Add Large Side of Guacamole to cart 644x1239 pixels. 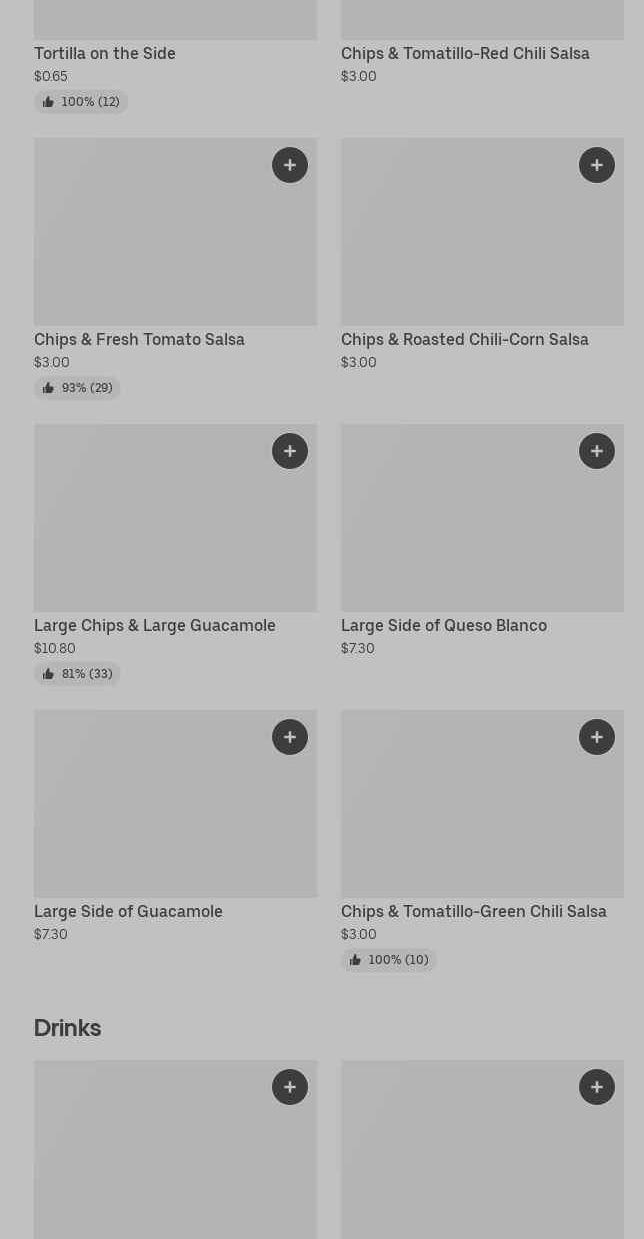click(x=290, y=737)
